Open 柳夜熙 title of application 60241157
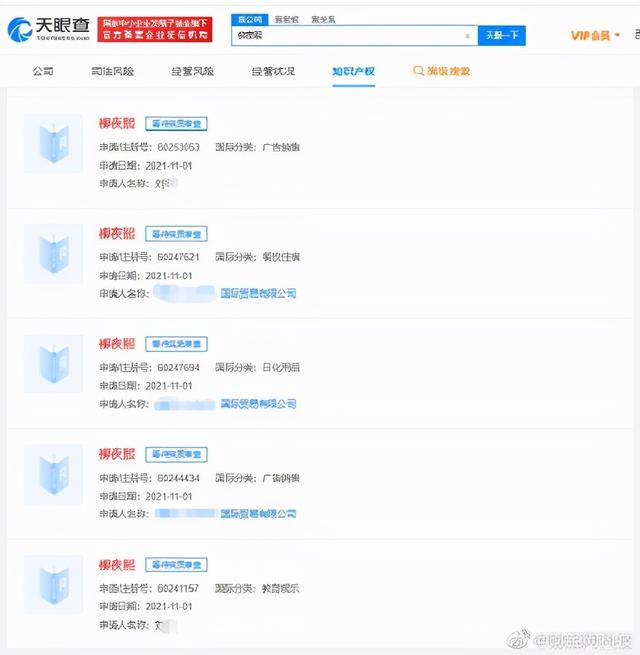The width and height of the screenshot is (640, 655). click(x=117, y=565)
